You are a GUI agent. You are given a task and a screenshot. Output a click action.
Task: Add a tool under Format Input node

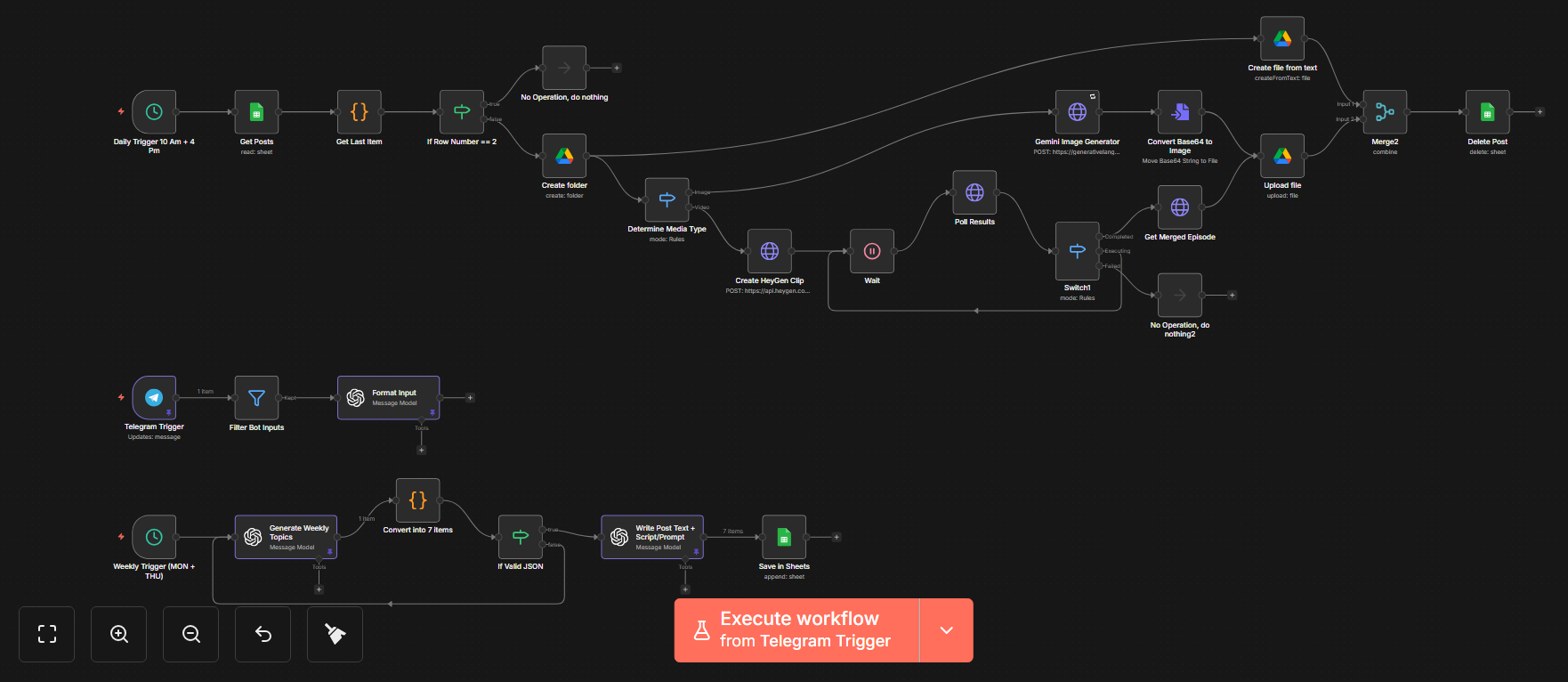coord(422,451)
